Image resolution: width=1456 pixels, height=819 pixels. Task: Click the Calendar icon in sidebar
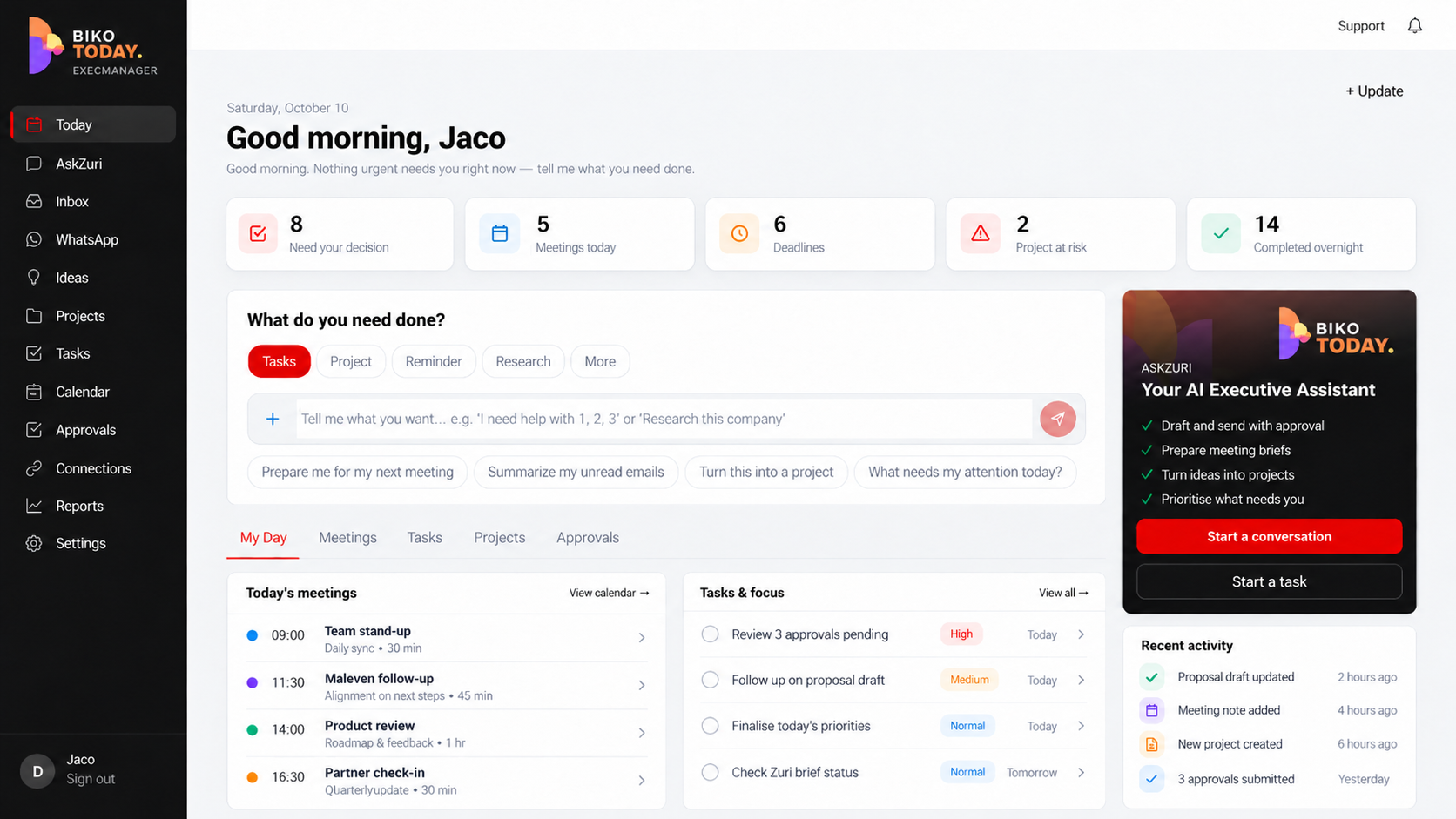click(x=34, y=392)
